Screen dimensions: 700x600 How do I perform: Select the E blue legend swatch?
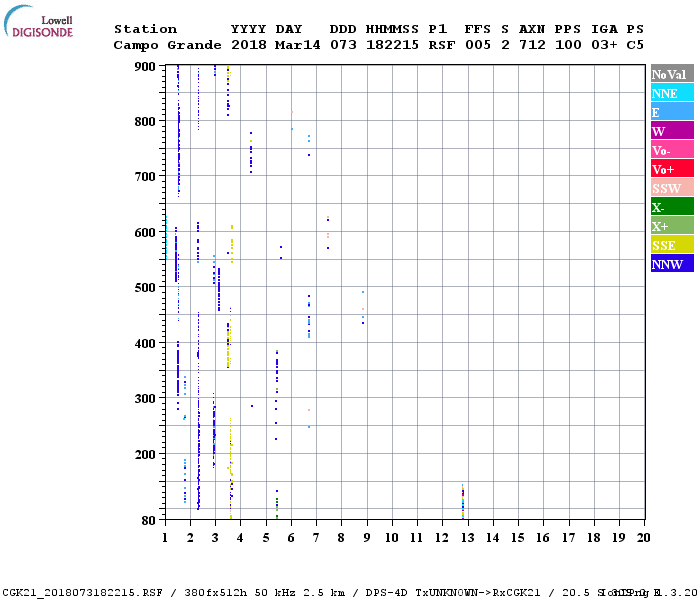[672, 112]
